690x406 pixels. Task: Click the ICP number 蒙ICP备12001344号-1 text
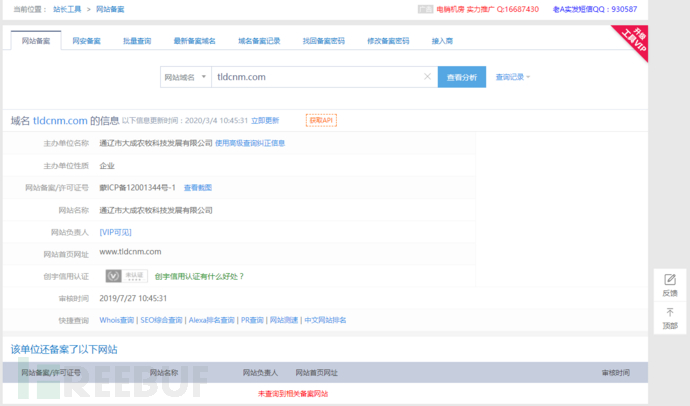[x=137, y=187]
